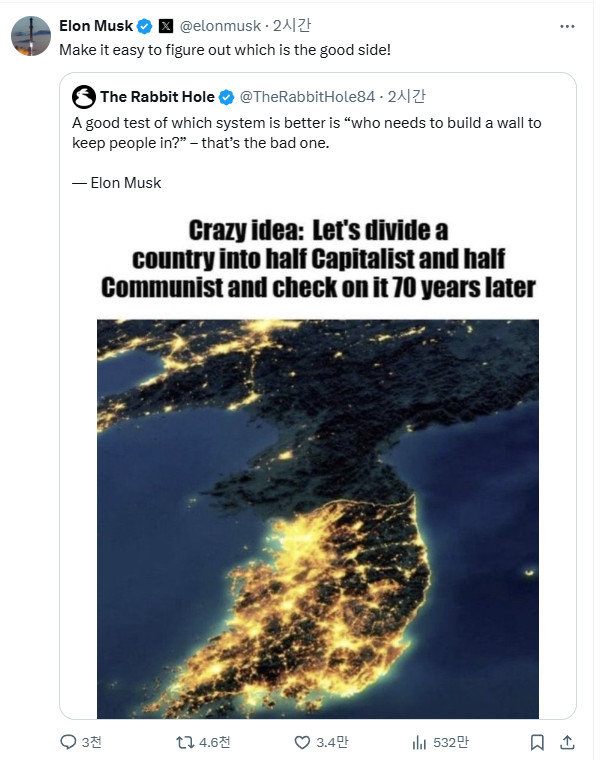Open view analytics bar chart icon
The height and width of the screenshot is (760, 608).
click(x=420, y=742)
